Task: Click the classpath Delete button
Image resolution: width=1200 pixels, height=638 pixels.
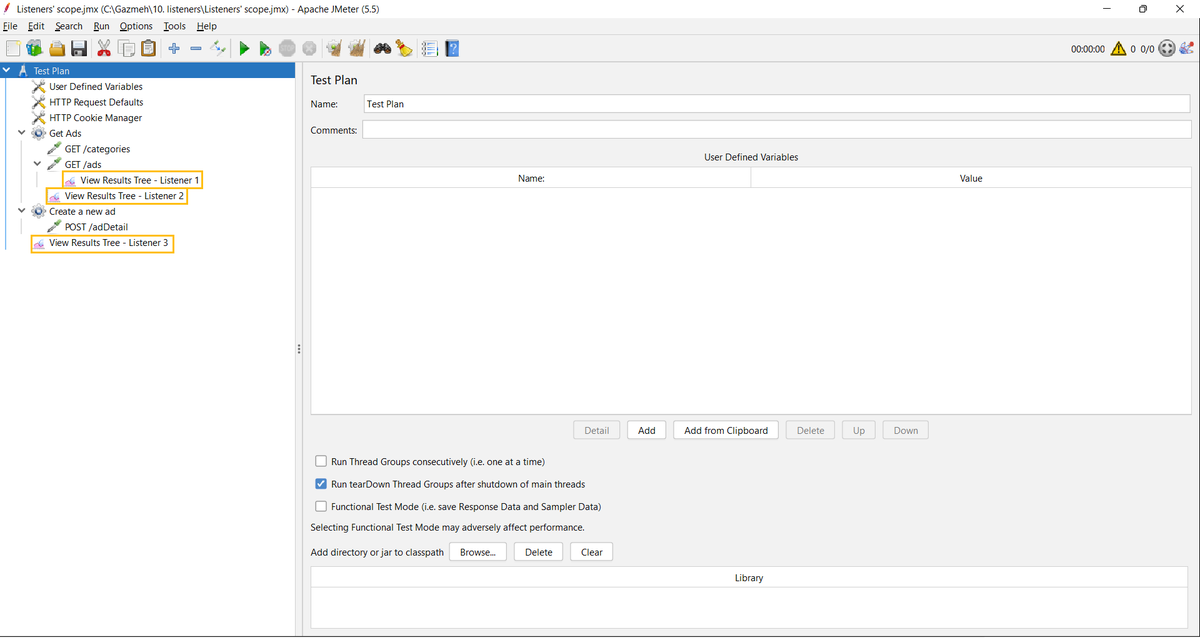Action: point(539,552)
